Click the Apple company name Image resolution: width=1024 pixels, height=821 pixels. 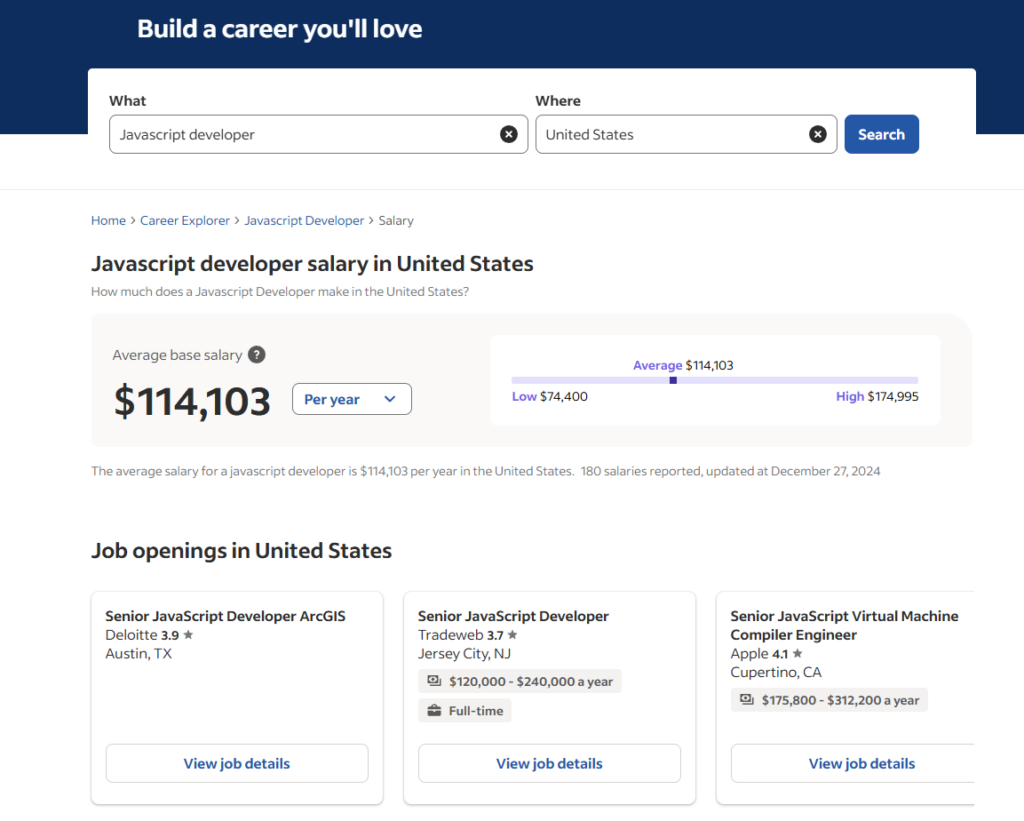(x=749, y=654)
